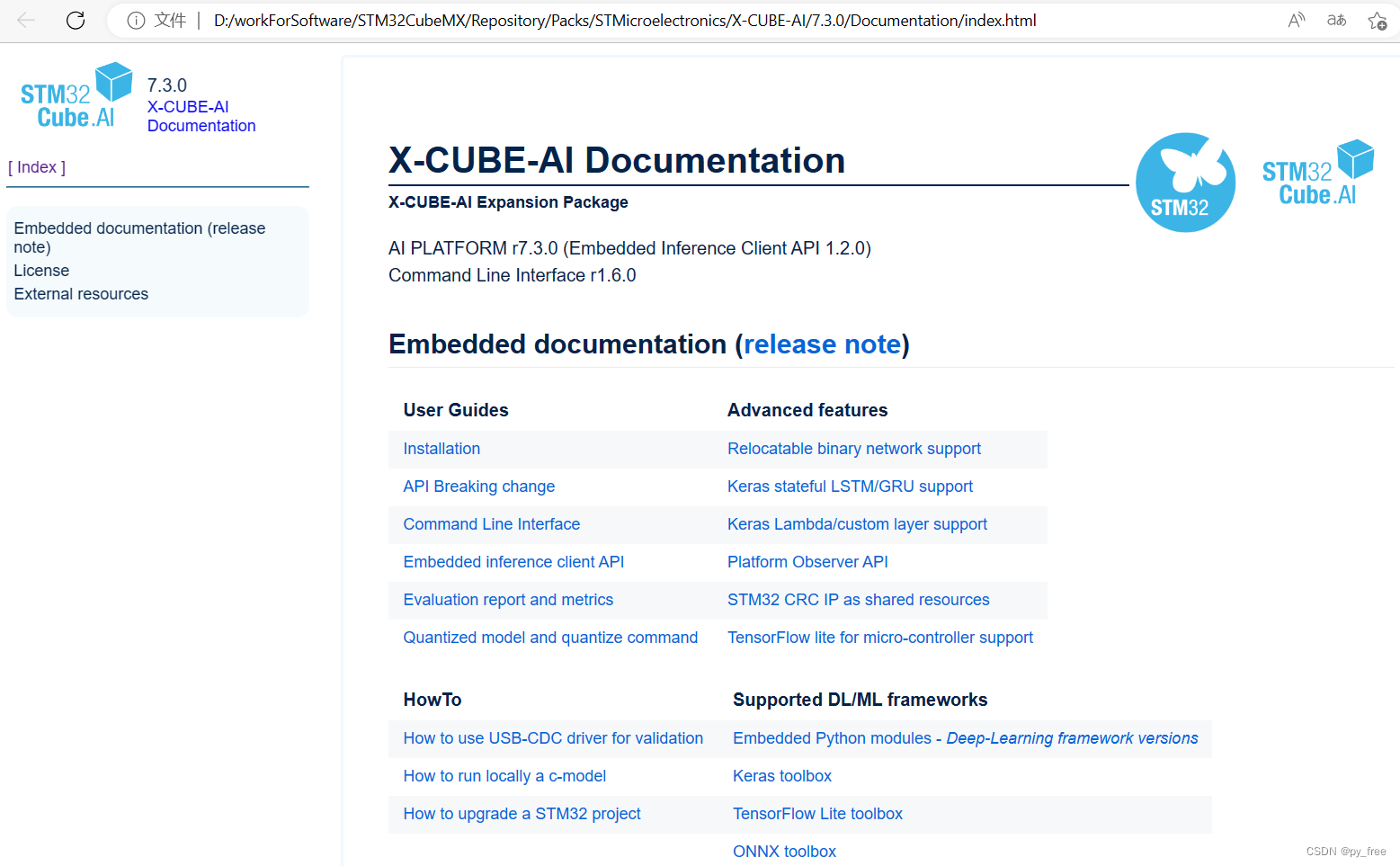Open Embedded Python modules framework versions link
The height and width of the screenshot is (866, 1400).
[x=966, y=738]
